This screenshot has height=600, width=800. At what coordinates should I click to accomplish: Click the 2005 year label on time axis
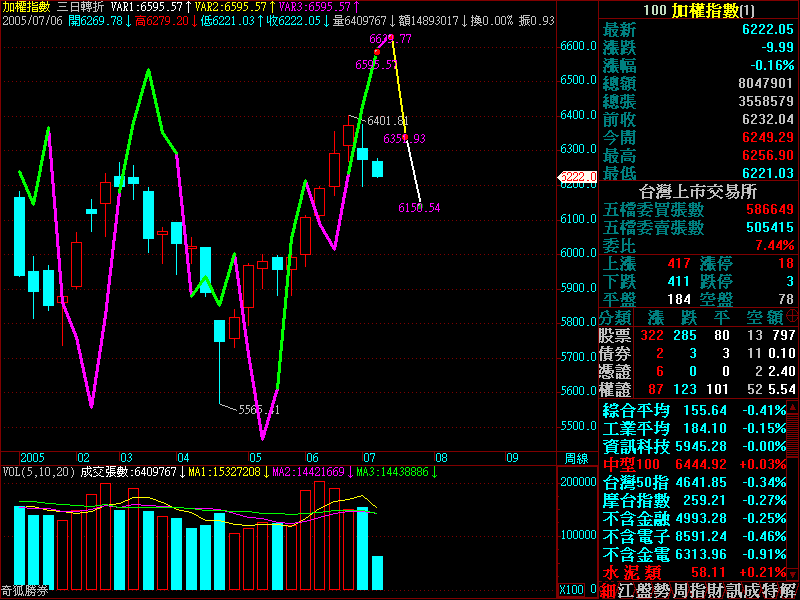[32, 458]
